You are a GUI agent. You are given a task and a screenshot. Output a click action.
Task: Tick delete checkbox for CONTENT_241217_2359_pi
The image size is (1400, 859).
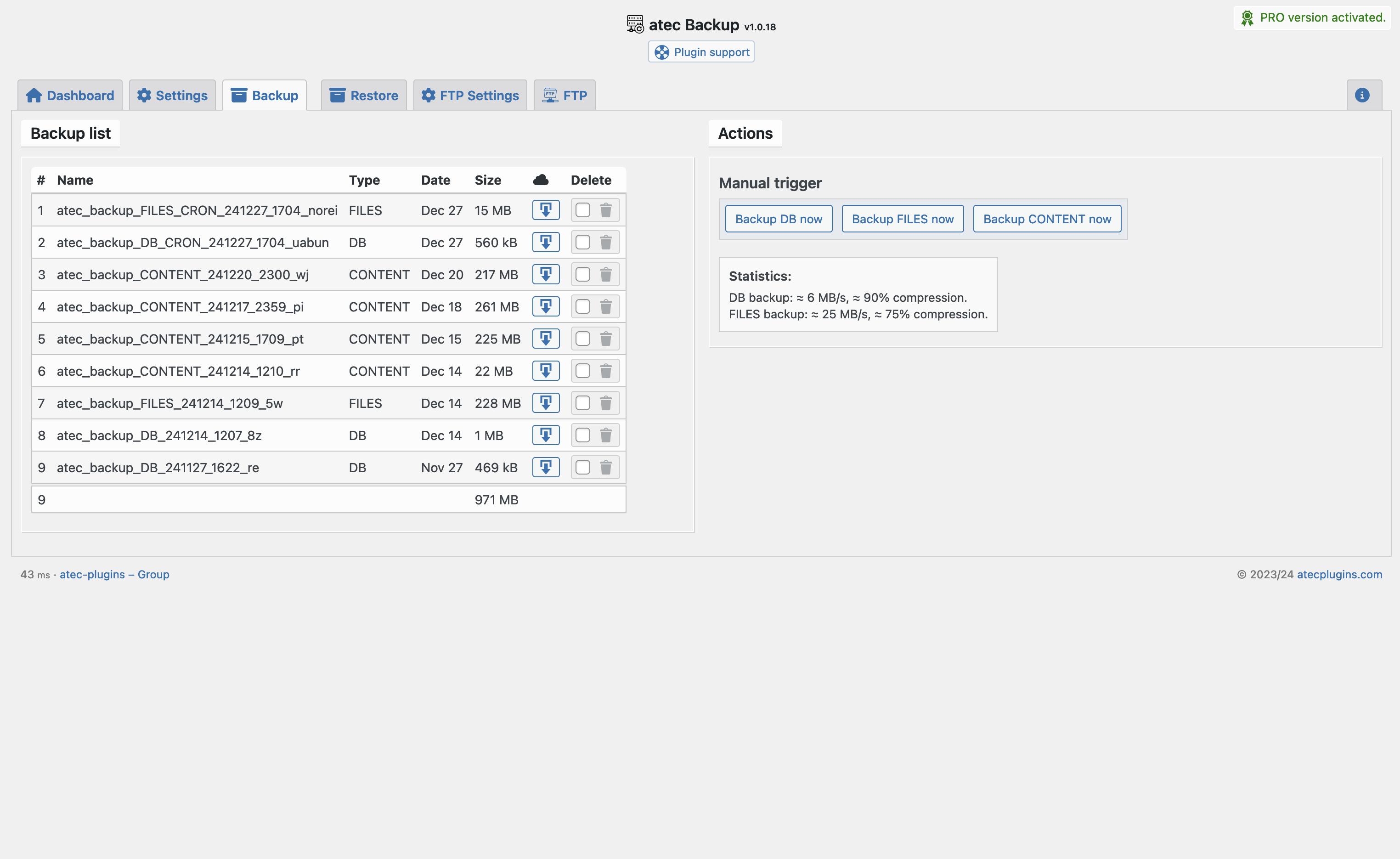pos(582,307)
